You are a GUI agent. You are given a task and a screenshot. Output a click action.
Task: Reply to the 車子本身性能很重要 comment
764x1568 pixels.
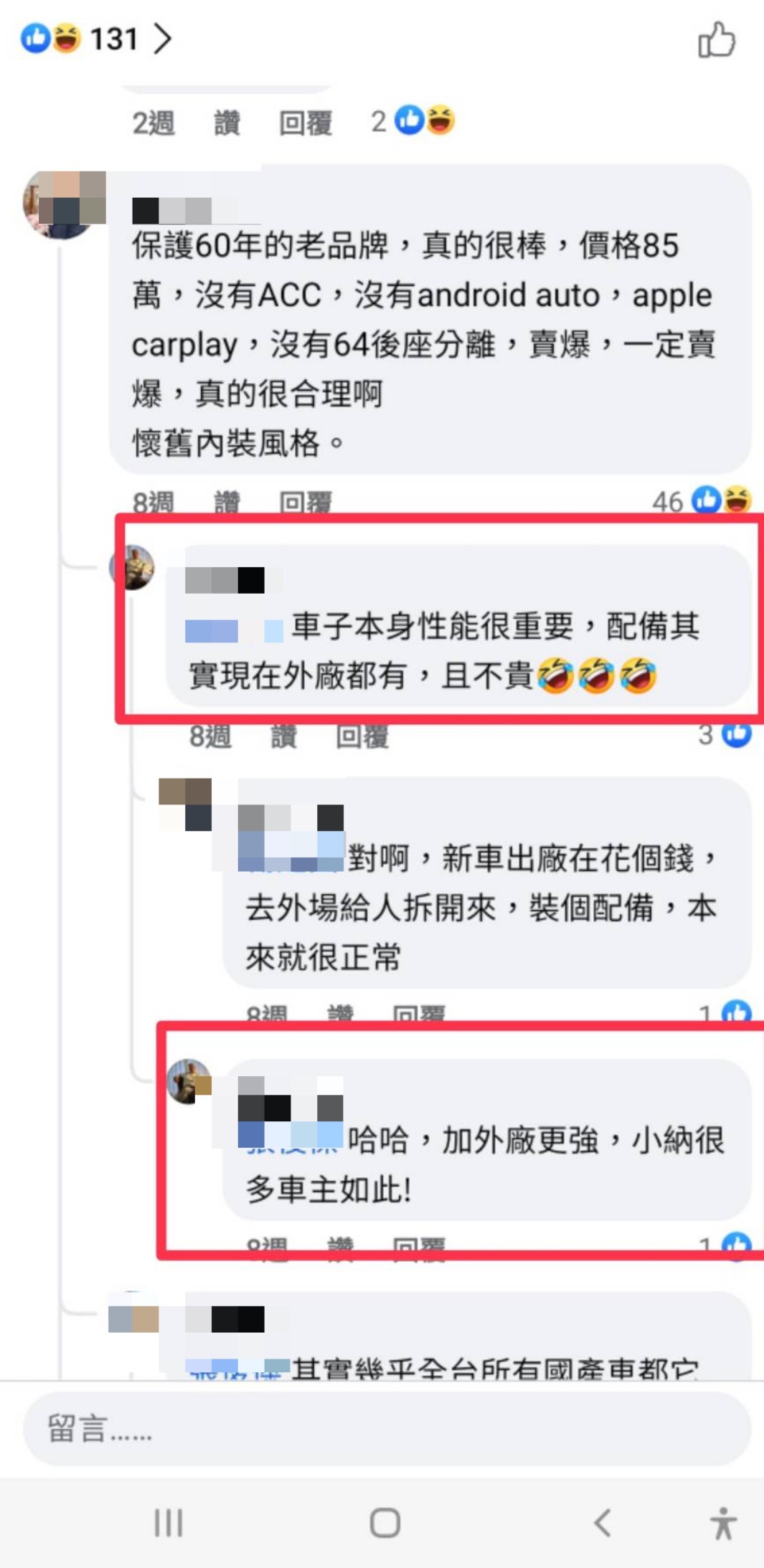click(362, 736)
